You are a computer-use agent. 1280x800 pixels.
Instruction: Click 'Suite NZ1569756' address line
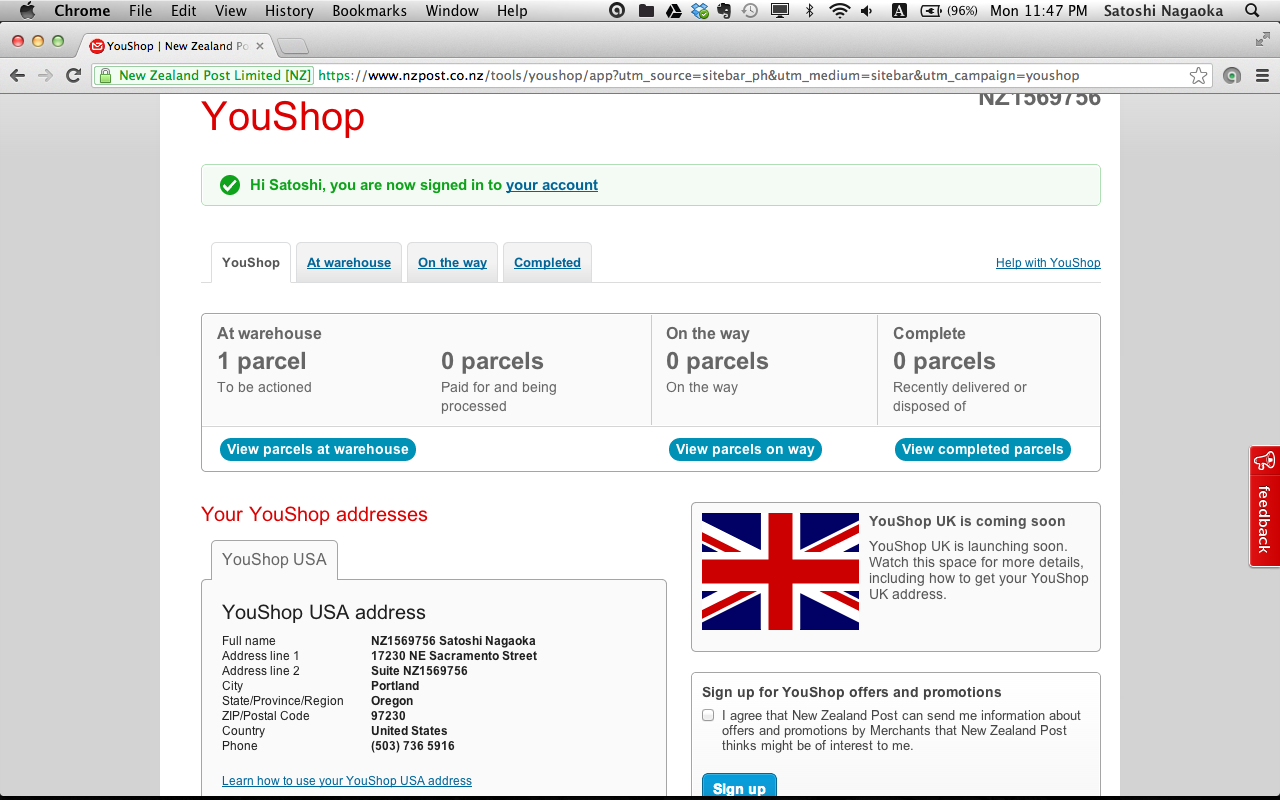click(419, 671)
